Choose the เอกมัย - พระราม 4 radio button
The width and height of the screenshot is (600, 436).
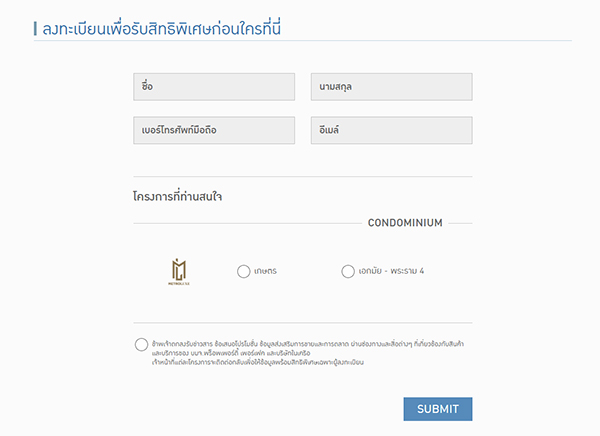(x=348, y=271)
